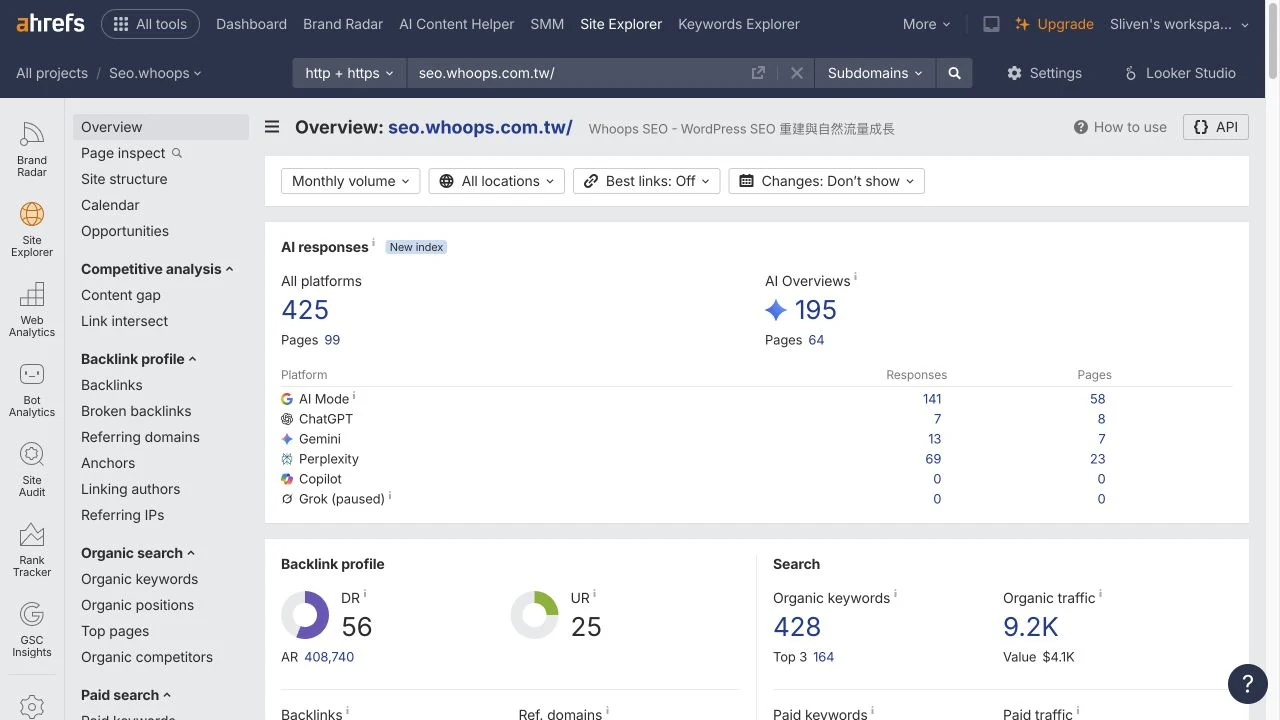Collapse Paid search sidebar section
The width and height of the screenshot is (1280, 720).
pos(126,695)
